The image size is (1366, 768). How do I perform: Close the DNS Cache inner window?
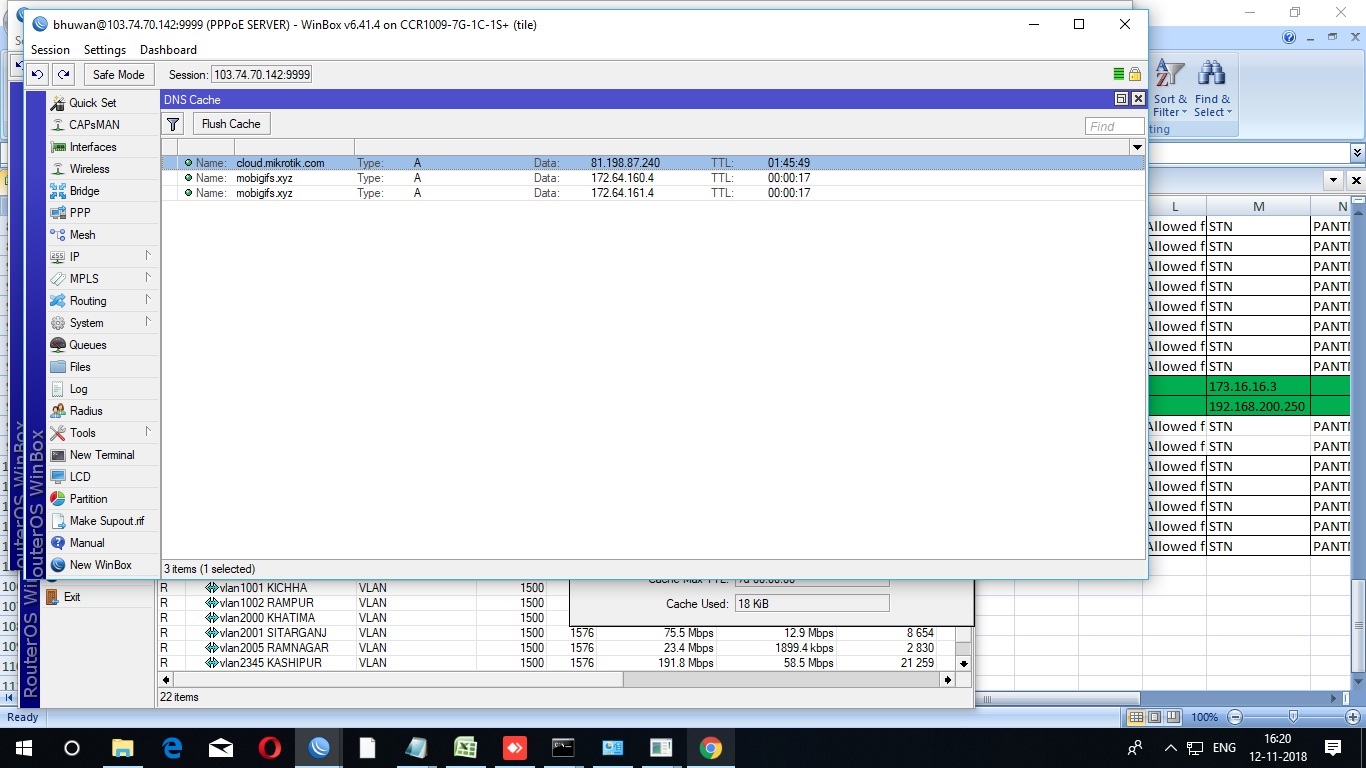pyautogui.click(x=1138, y=99)
